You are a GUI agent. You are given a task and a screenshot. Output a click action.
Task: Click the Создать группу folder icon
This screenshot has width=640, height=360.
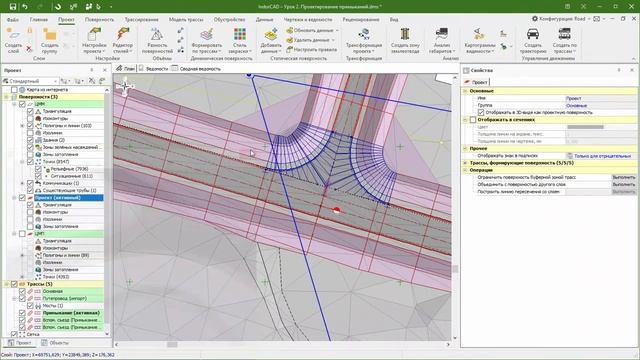(x=49, y=34)
